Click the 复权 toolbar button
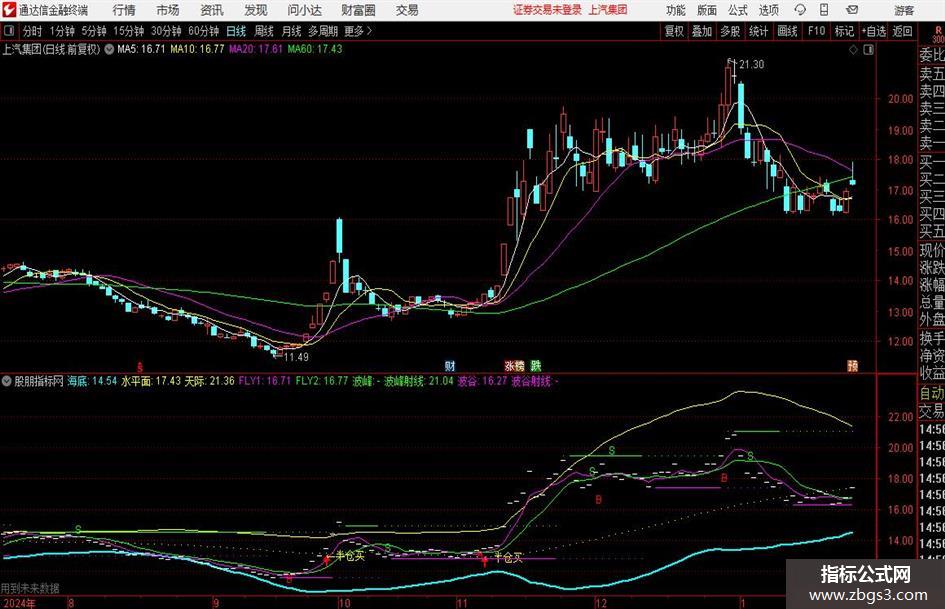The width and height of the screenshot is (945, 609). coord(674,31)
